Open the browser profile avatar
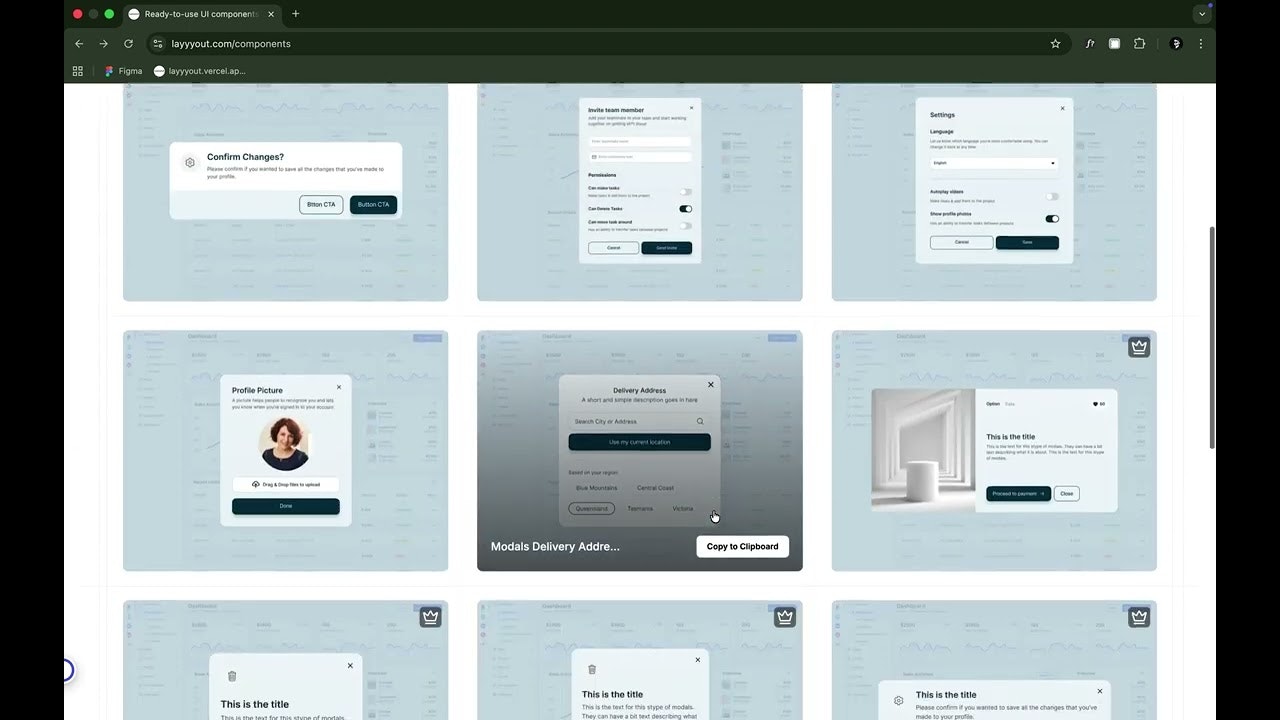Image resolution: width=1280 pixels, height=720 pixels. (x=1176, y=44)
